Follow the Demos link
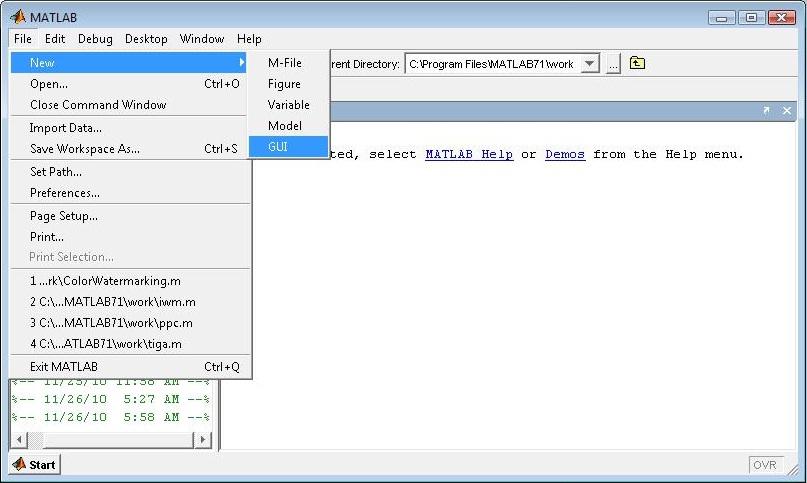 (565, 154)
